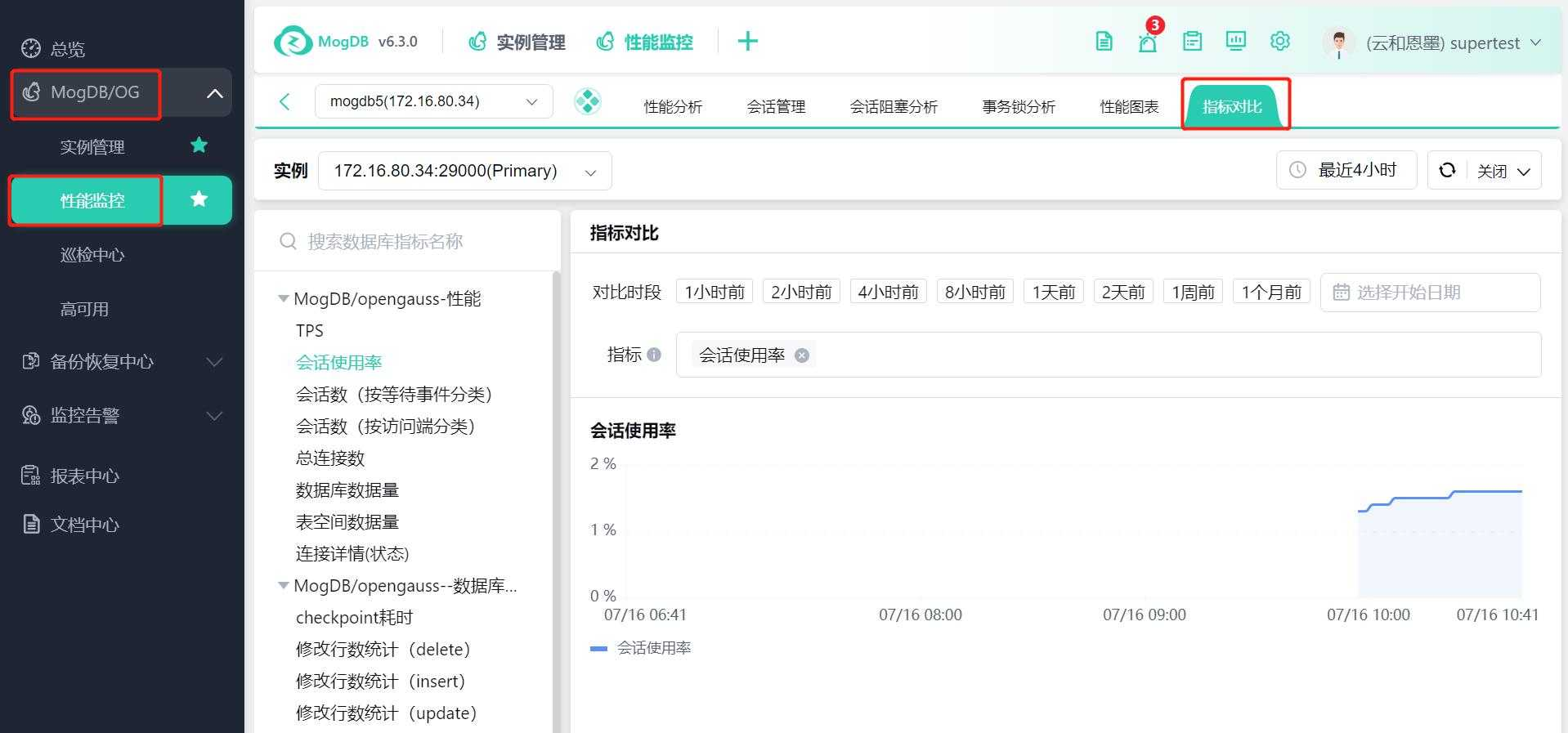
Task: Compare with 2小时前 period
Action: pyautogui.click(x=801, y=292)
